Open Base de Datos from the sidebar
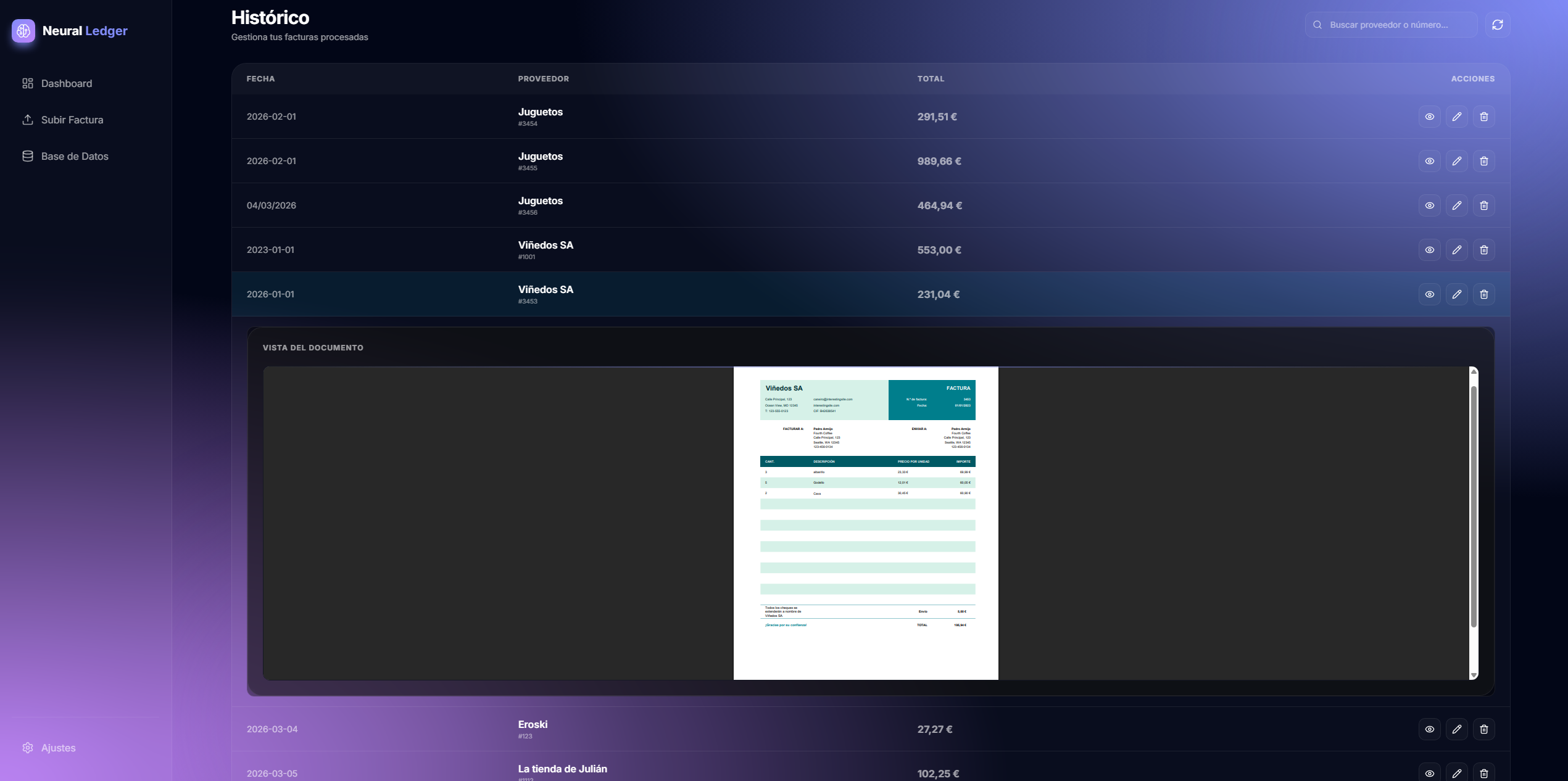 click(x=75, y=156)
